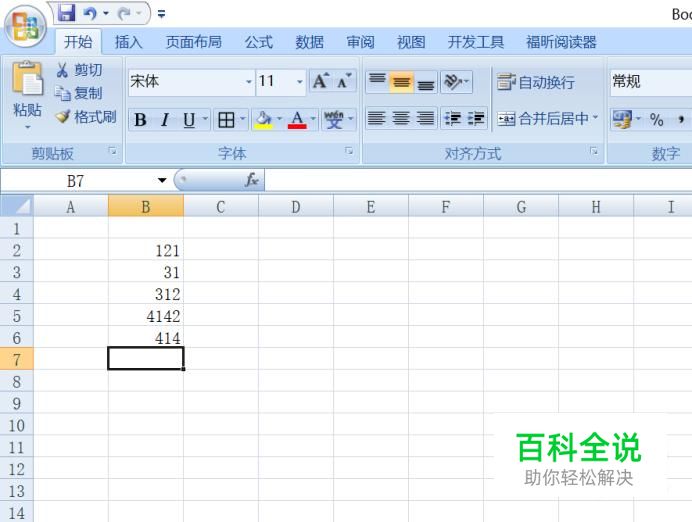Align text right
Screen dimensions: 692x522
click(x=425, y=118)
